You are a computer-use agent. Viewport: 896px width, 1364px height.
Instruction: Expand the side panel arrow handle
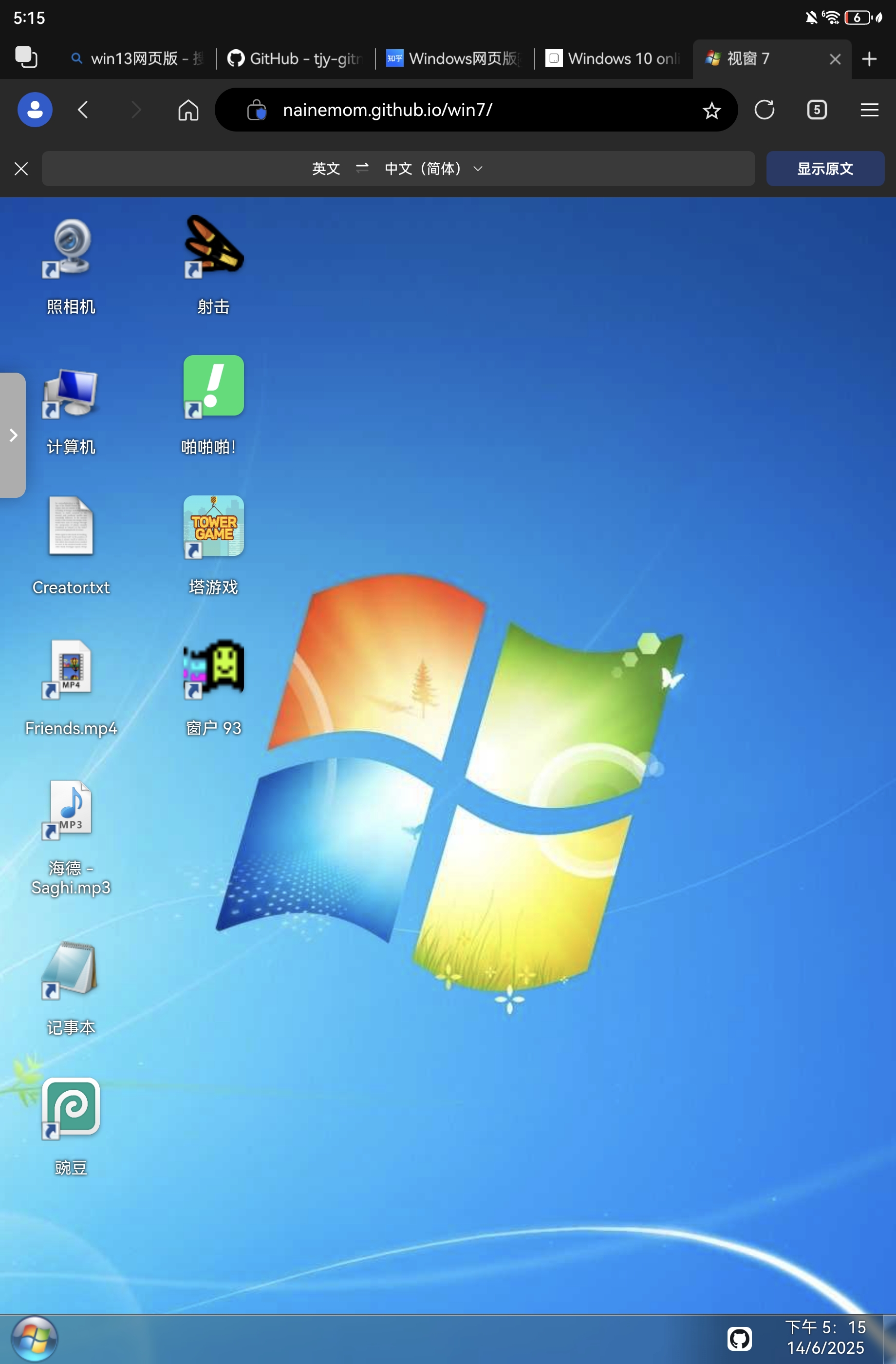(13, 435)
